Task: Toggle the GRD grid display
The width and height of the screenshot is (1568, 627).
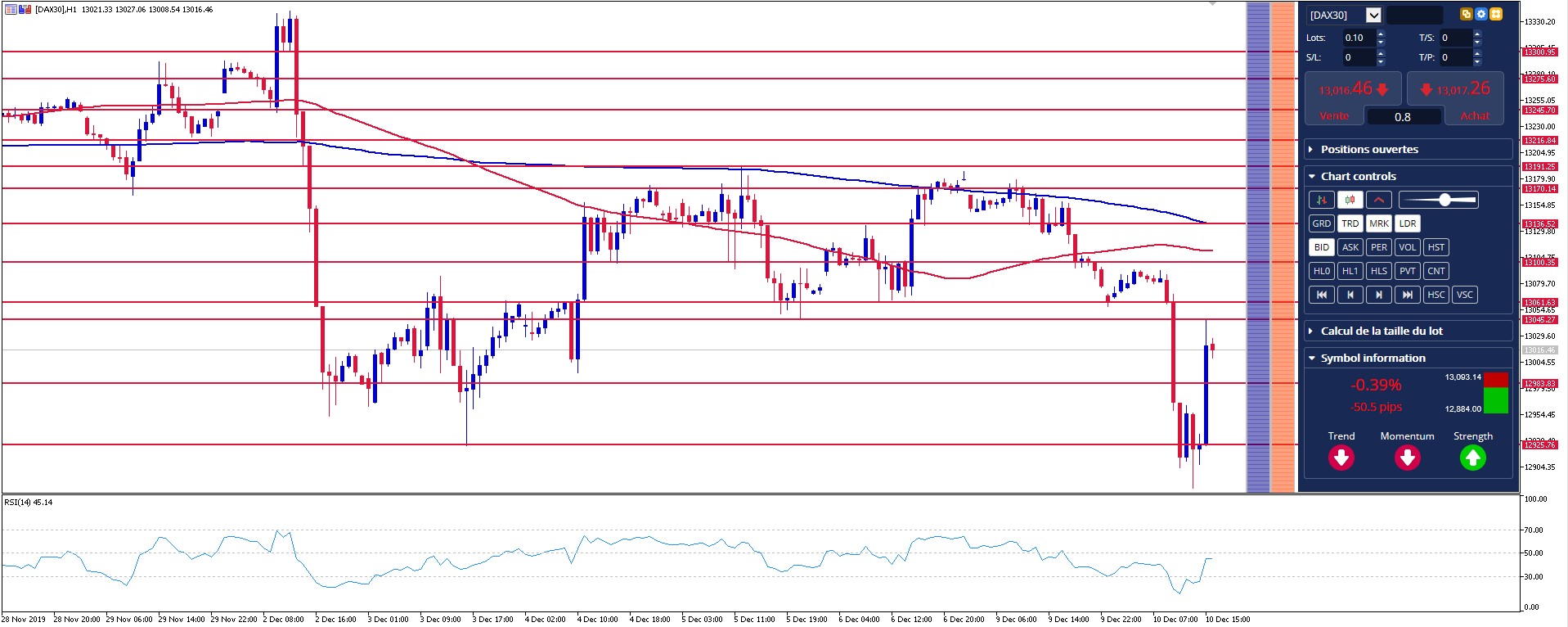Action: 1321,223
